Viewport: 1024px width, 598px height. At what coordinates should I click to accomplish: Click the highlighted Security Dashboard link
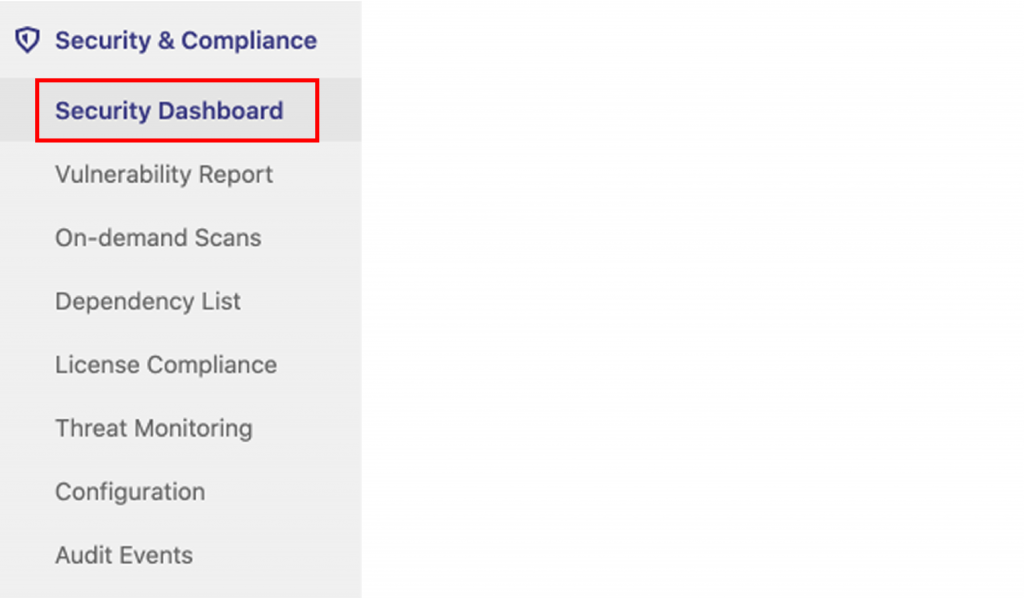tap(169, 110)
